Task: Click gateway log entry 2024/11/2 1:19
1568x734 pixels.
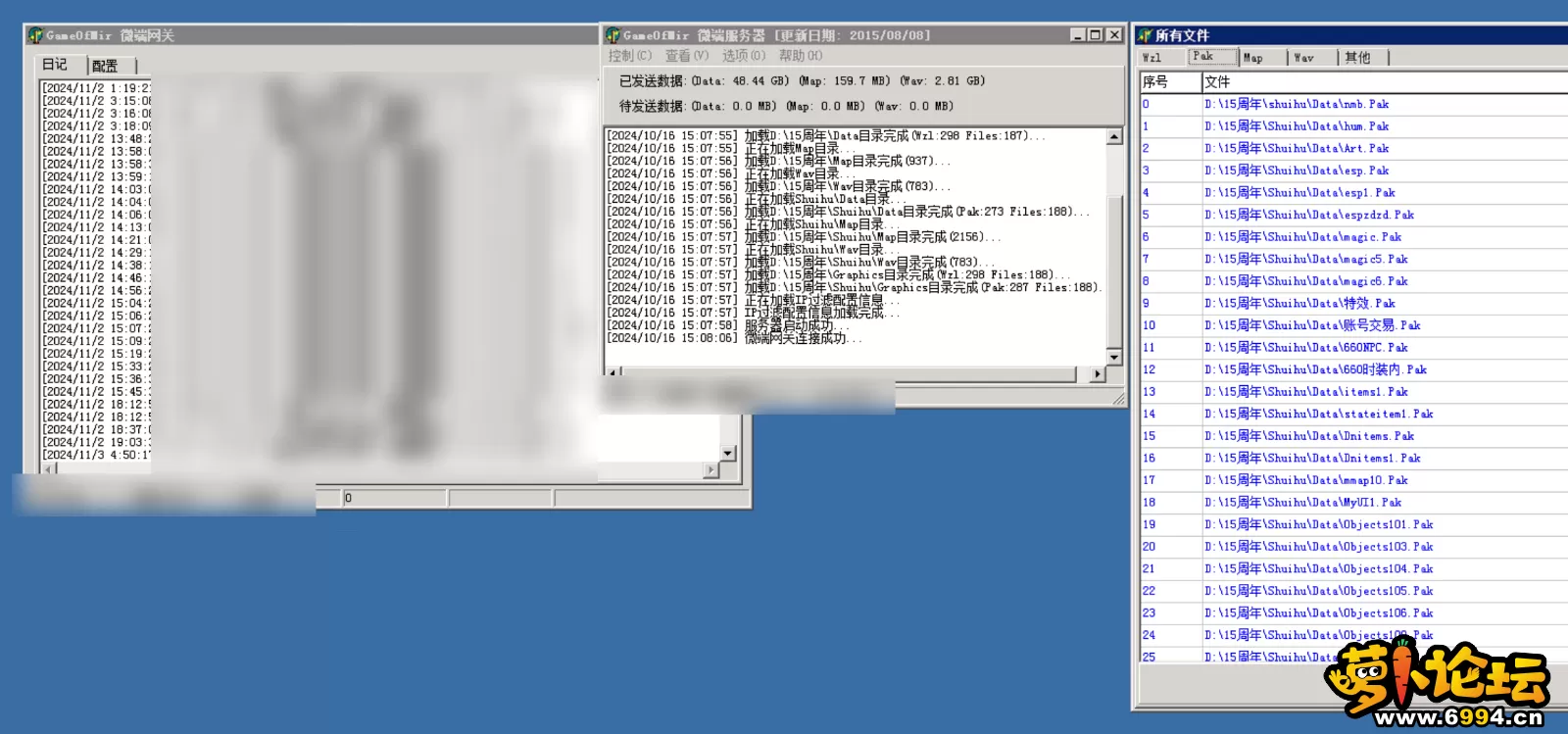Action: coord(96,88)
